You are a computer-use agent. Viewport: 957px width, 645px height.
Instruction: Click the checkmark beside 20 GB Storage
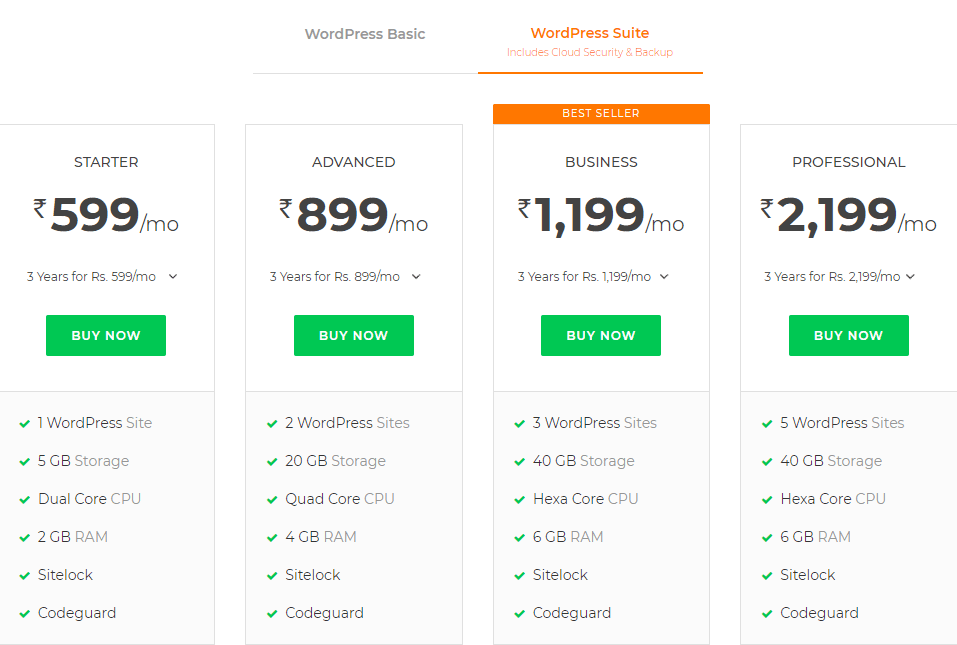coord(272,460)
